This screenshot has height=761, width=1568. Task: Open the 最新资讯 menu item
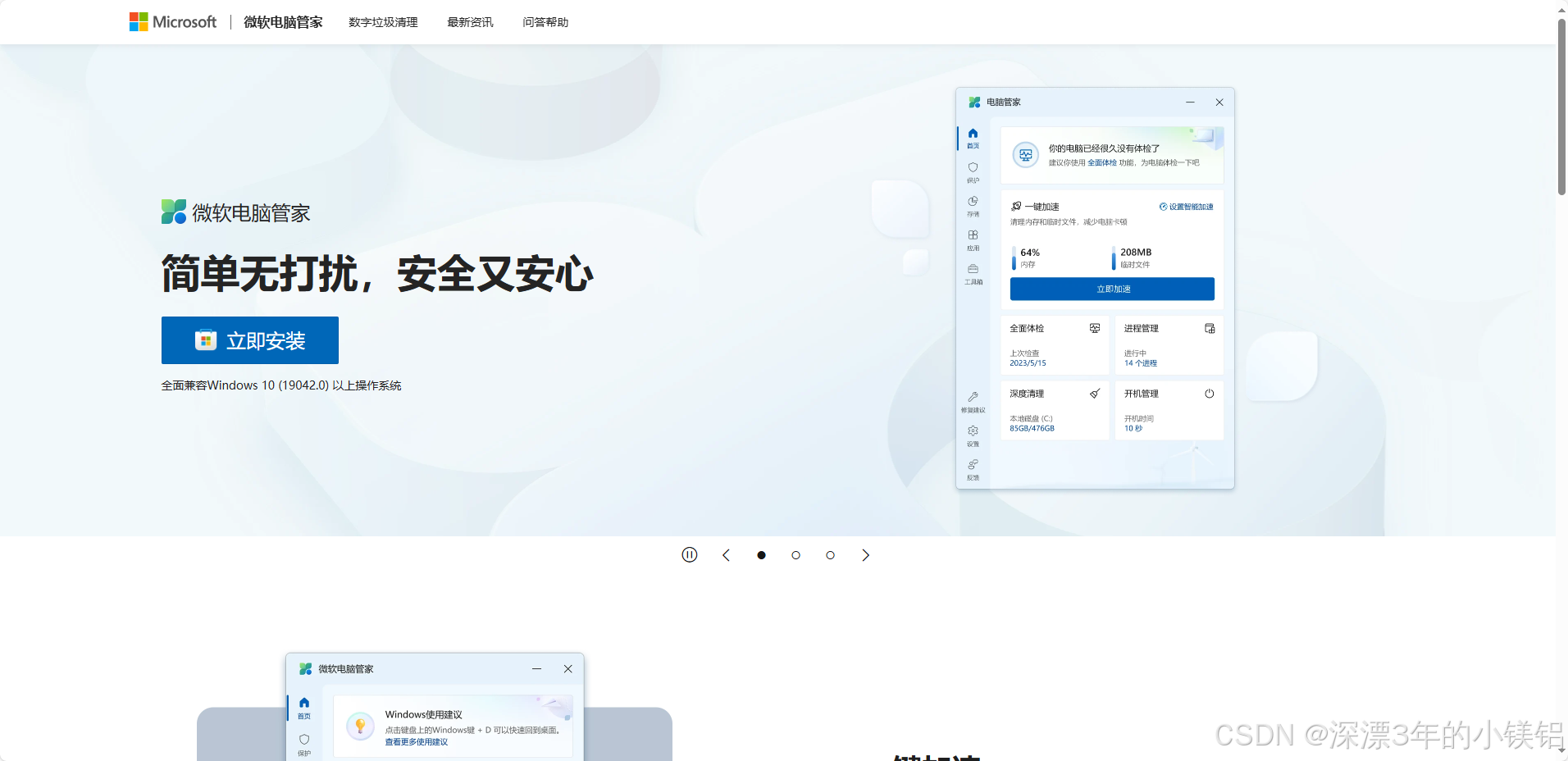click(470, 22)
